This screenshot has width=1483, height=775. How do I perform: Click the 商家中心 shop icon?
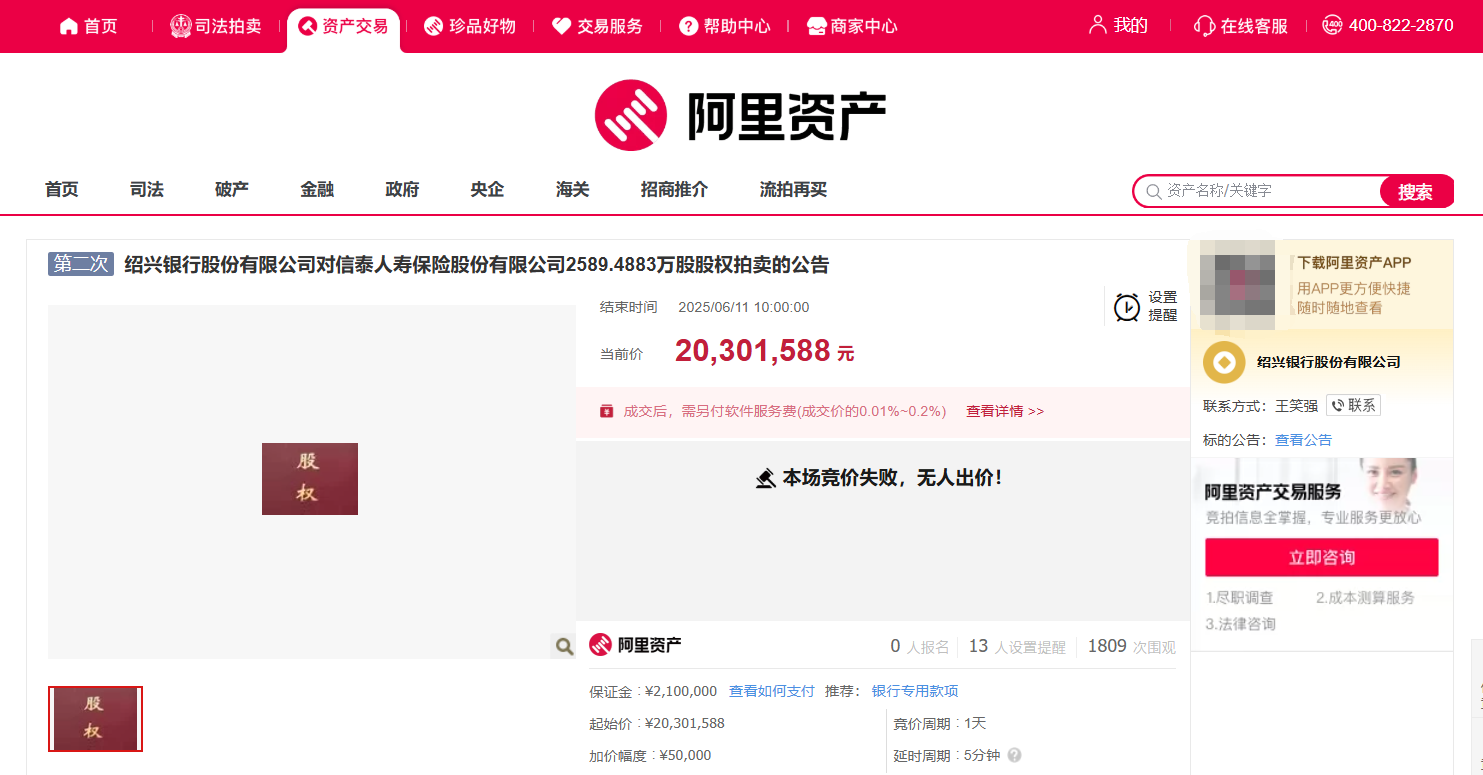coord(816,26)
